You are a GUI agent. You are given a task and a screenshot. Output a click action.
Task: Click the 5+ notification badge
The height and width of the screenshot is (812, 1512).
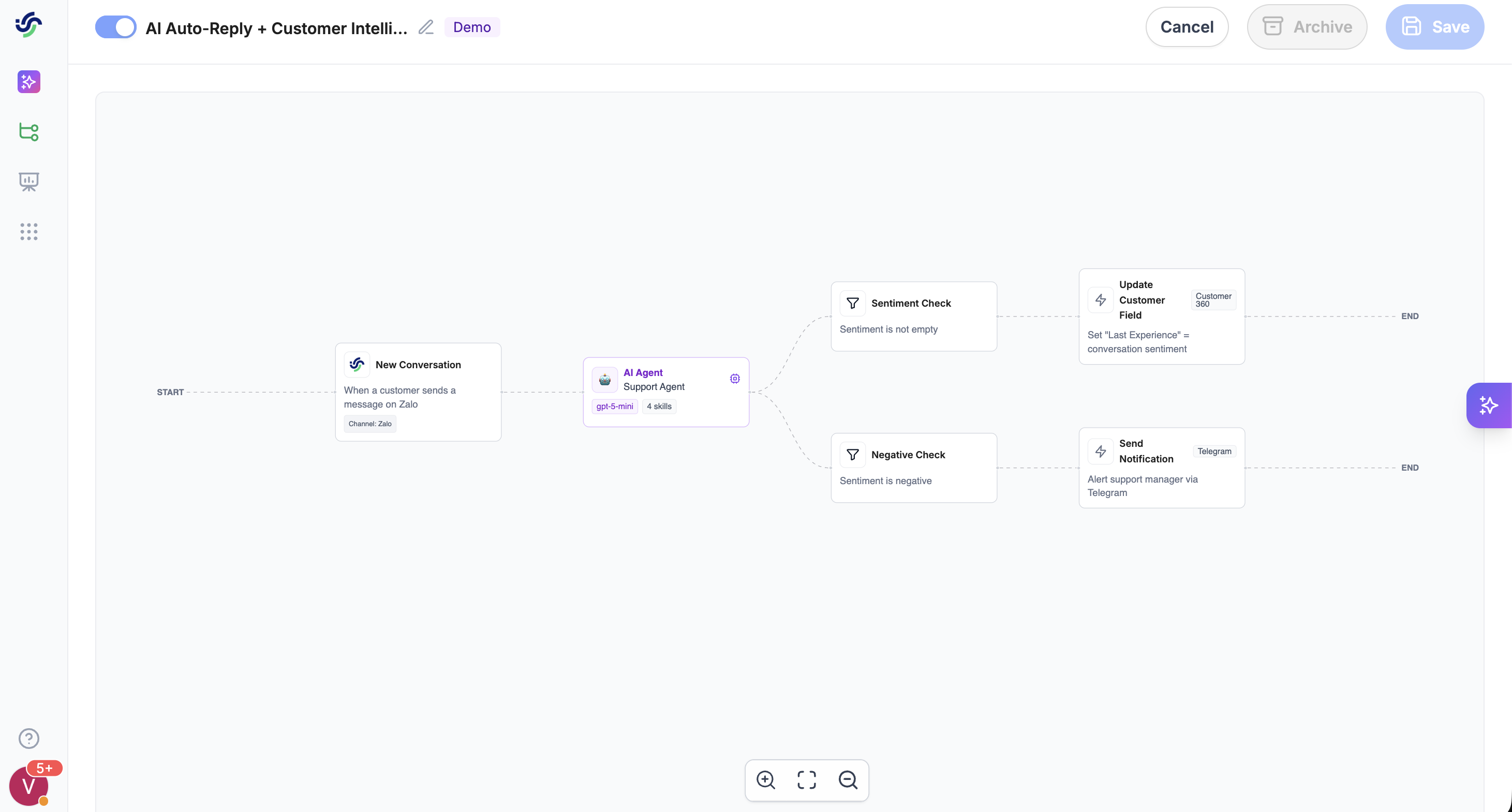point(45,768)
